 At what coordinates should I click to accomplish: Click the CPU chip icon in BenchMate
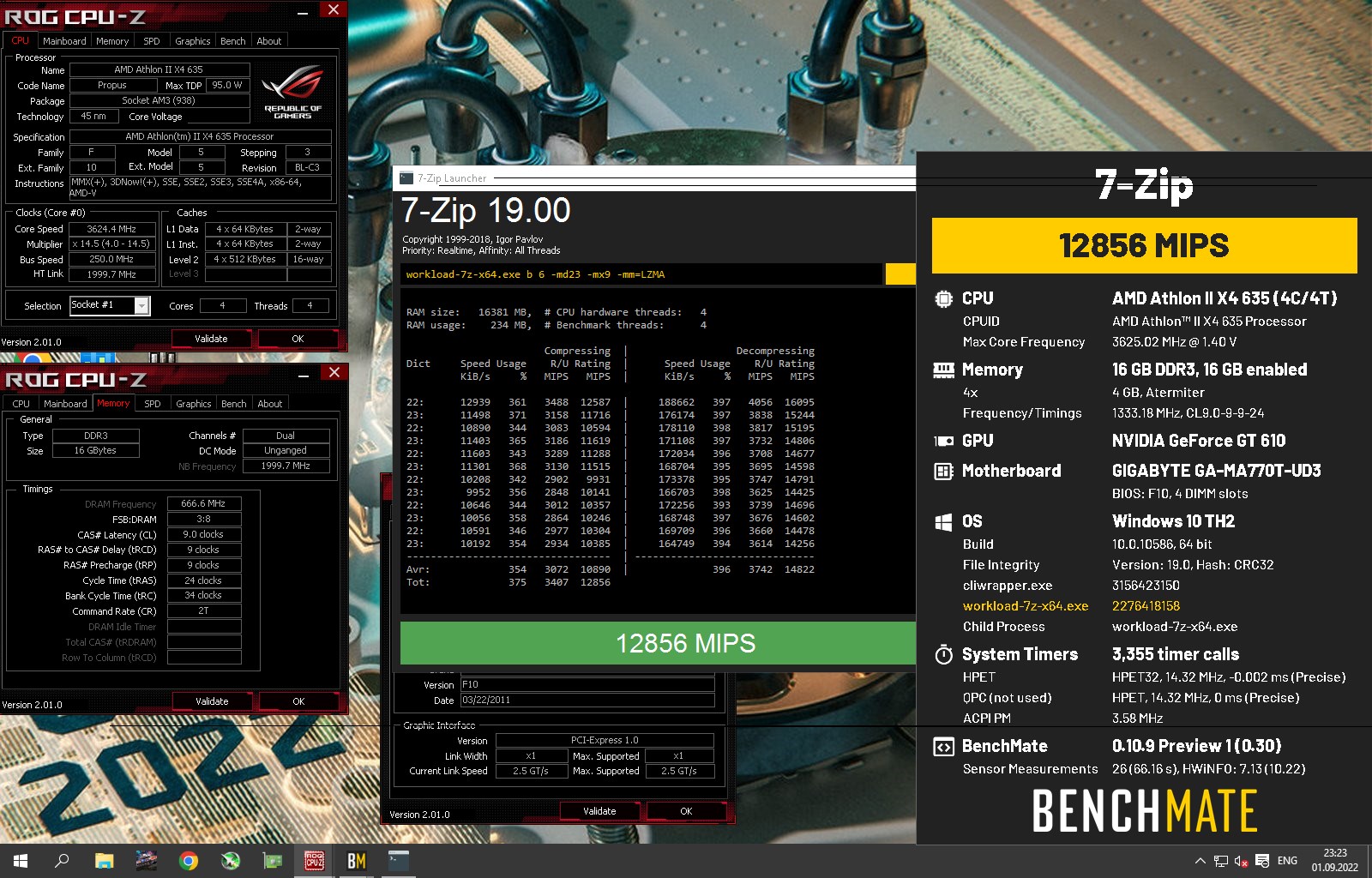pyautogui.click(x=943, y=299)
